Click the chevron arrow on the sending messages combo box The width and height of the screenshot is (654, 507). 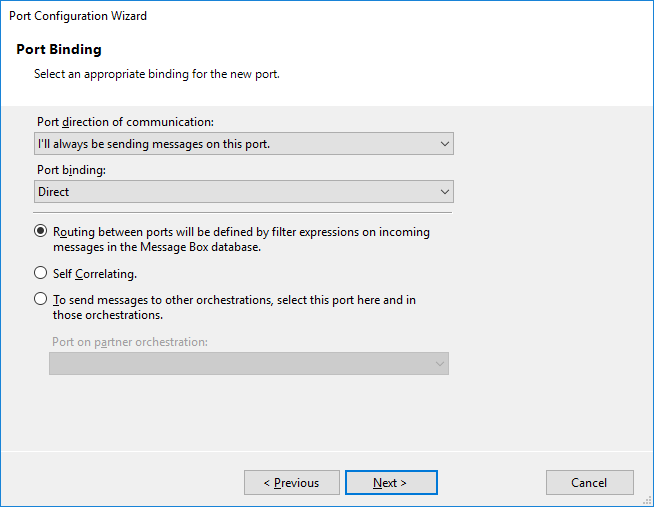(x=445, y=144)
